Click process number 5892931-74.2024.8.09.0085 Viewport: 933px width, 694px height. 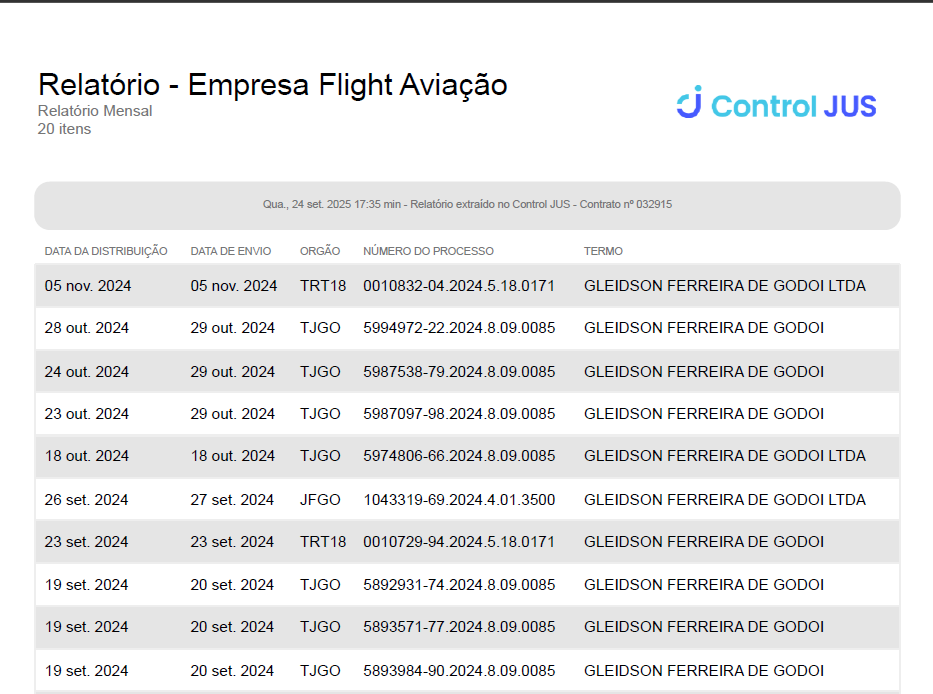[459, 585]
